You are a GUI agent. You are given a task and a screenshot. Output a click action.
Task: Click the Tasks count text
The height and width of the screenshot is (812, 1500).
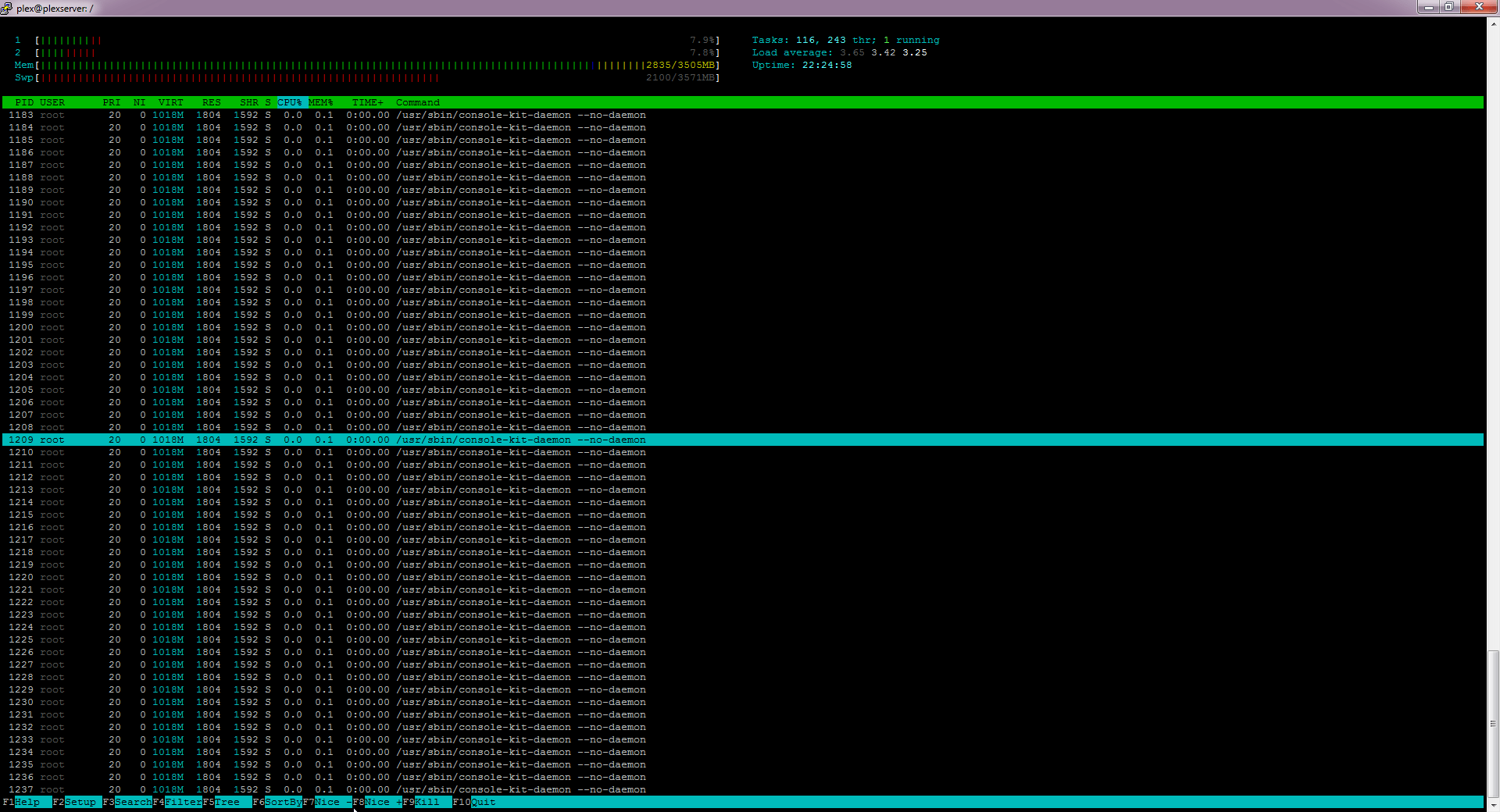pos(846,41)
